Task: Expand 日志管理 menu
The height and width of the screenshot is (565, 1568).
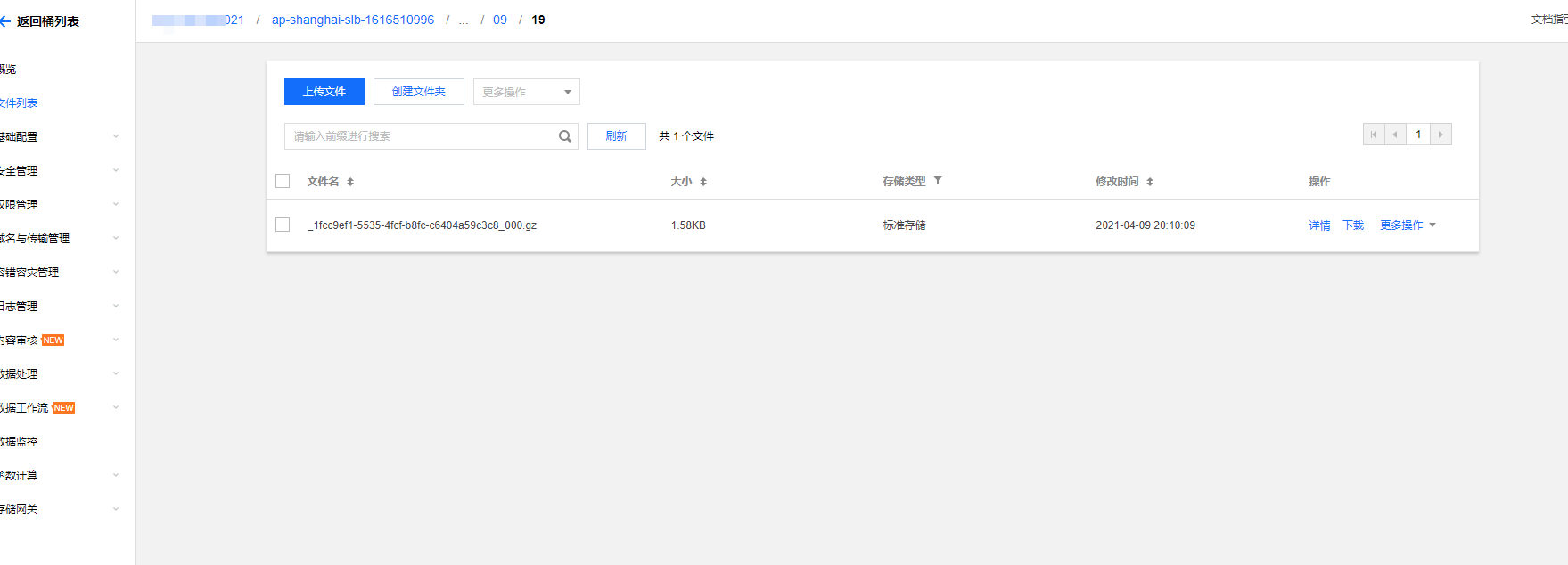Action: (x=116, y=306)
